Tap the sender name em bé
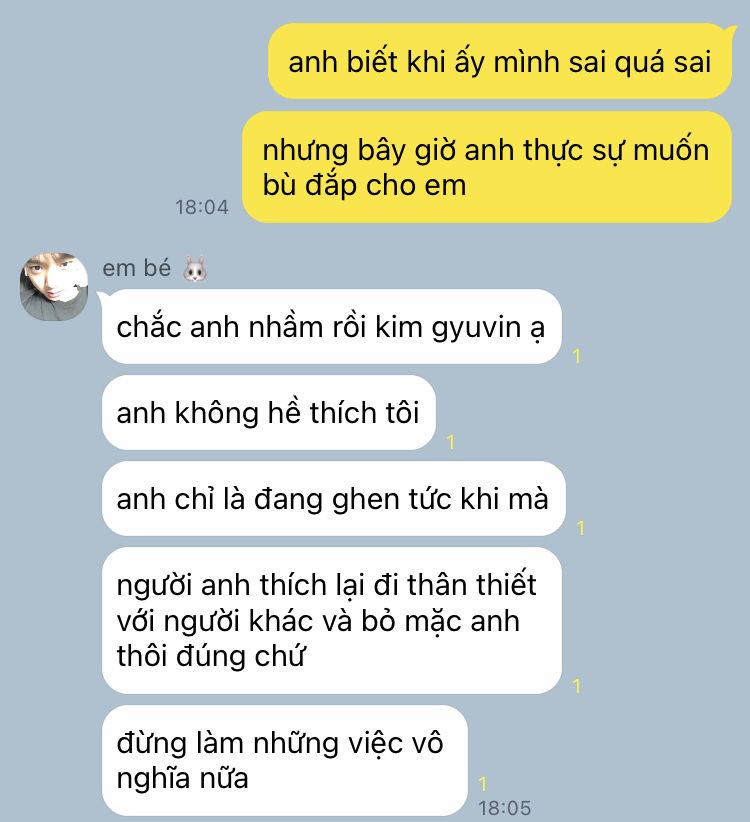 [x=136, y=268]
